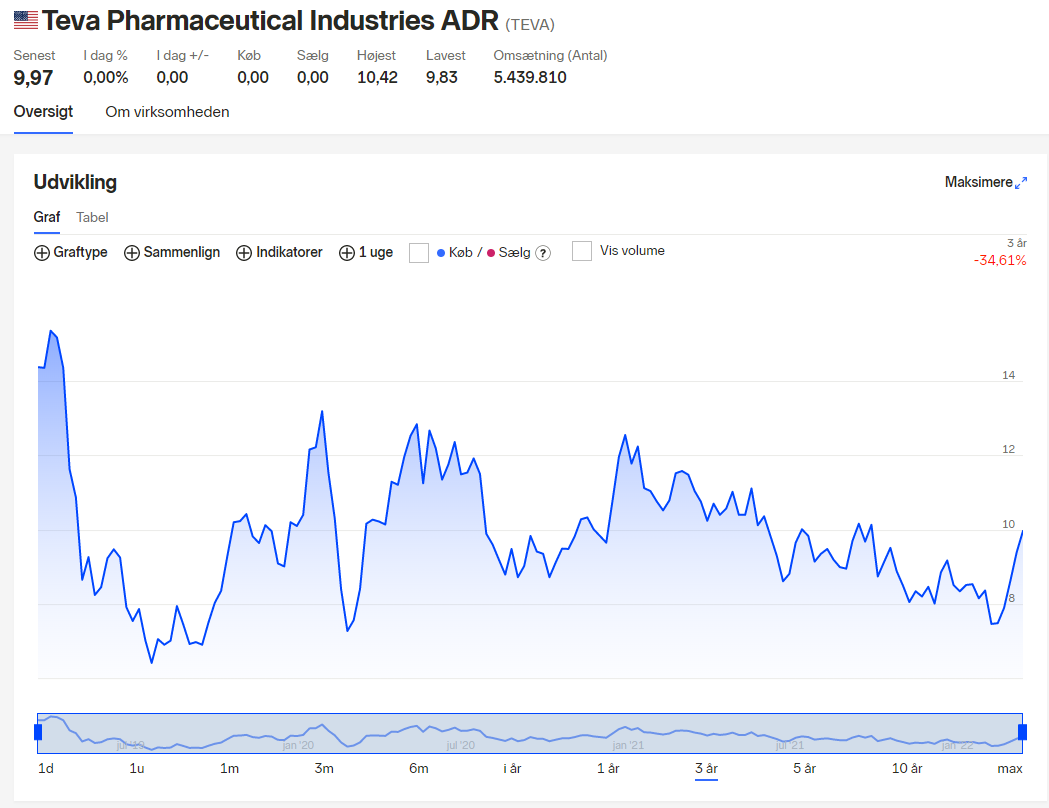The image size is (1049, 808).
Task: Select the max time range
Action: tap(1010, 769)
